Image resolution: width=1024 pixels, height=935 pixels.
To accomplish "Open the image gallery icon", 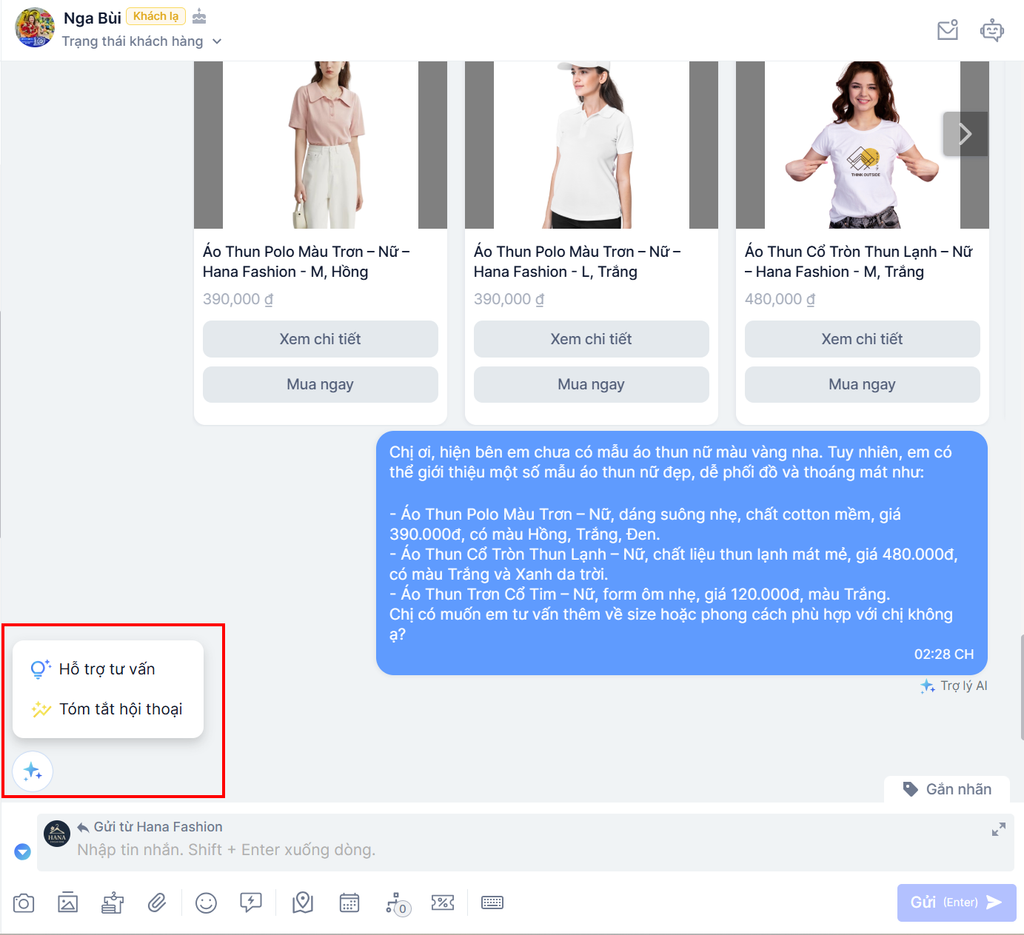I will click(67, 902).
